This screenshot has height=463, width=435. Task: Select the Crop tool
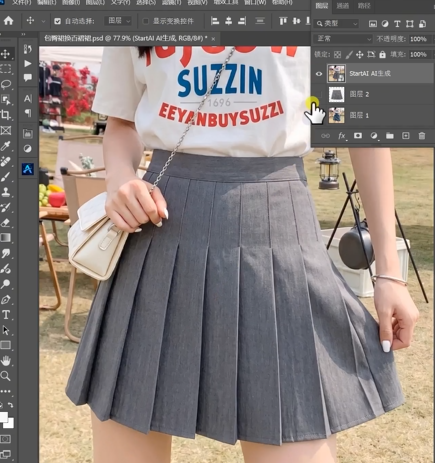(x=6, y=115)
